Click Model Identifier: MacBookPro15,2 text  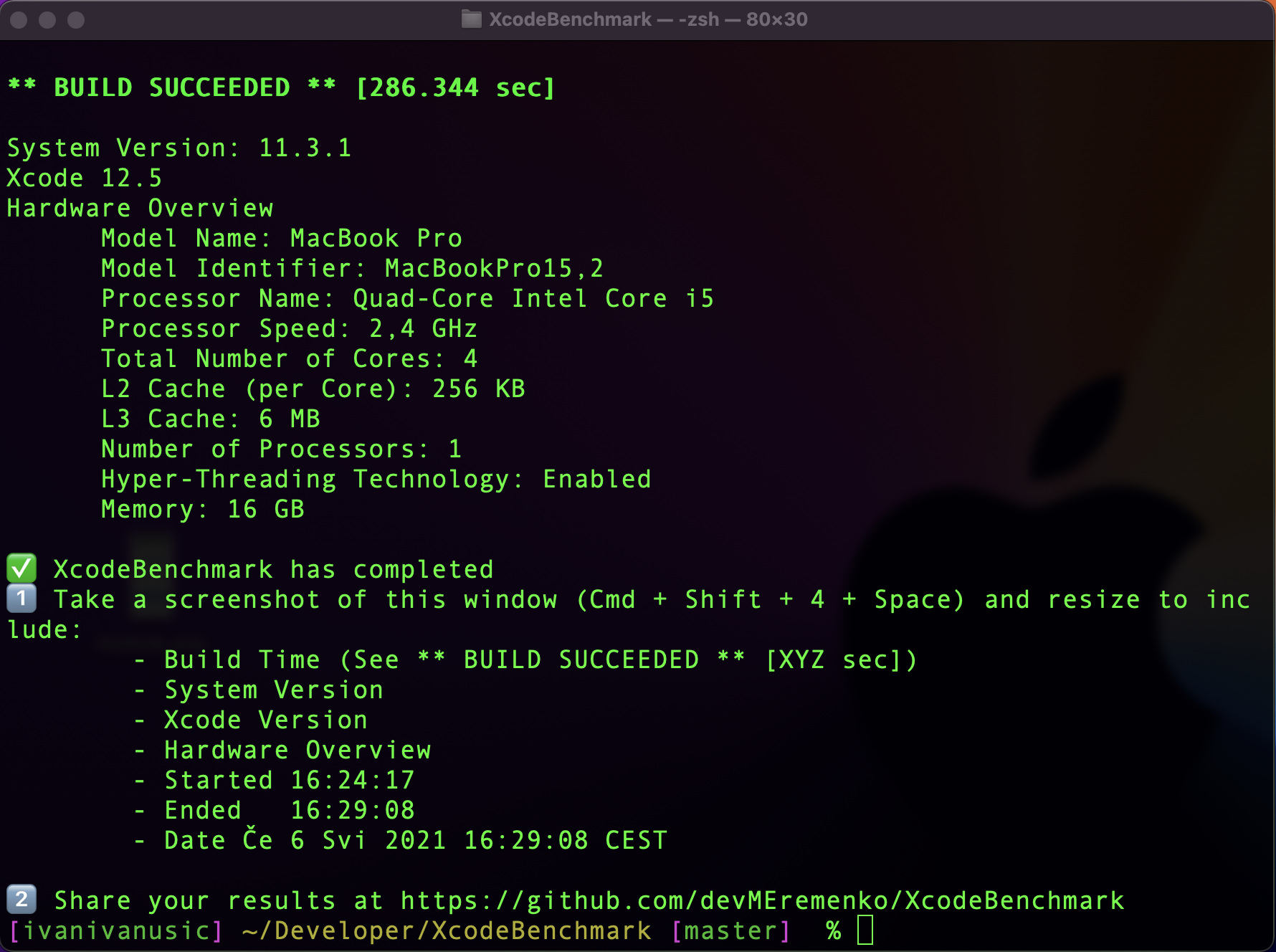click(x=353, y=268)
